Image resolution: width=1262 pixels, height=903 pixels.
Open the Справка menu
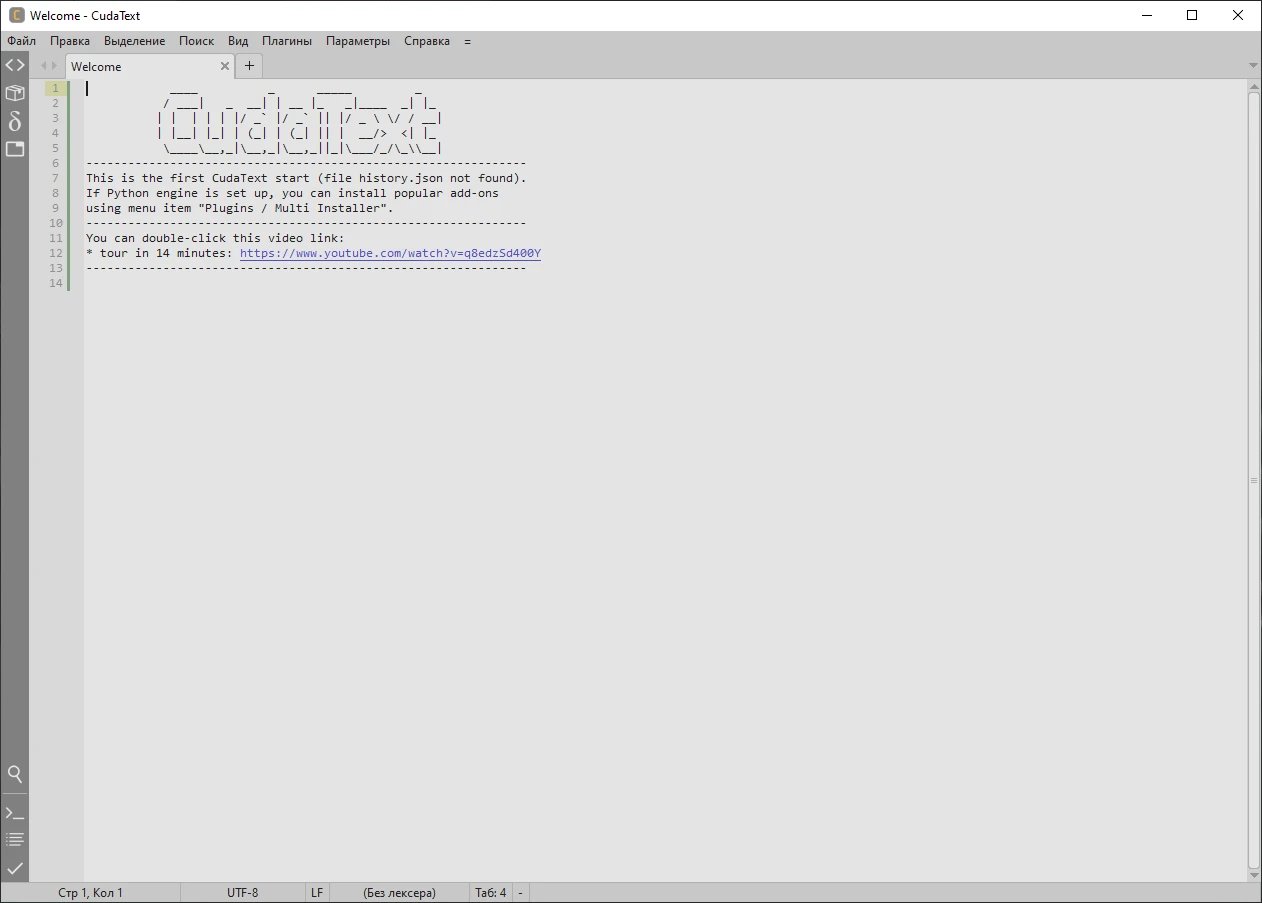coord(427,41)
